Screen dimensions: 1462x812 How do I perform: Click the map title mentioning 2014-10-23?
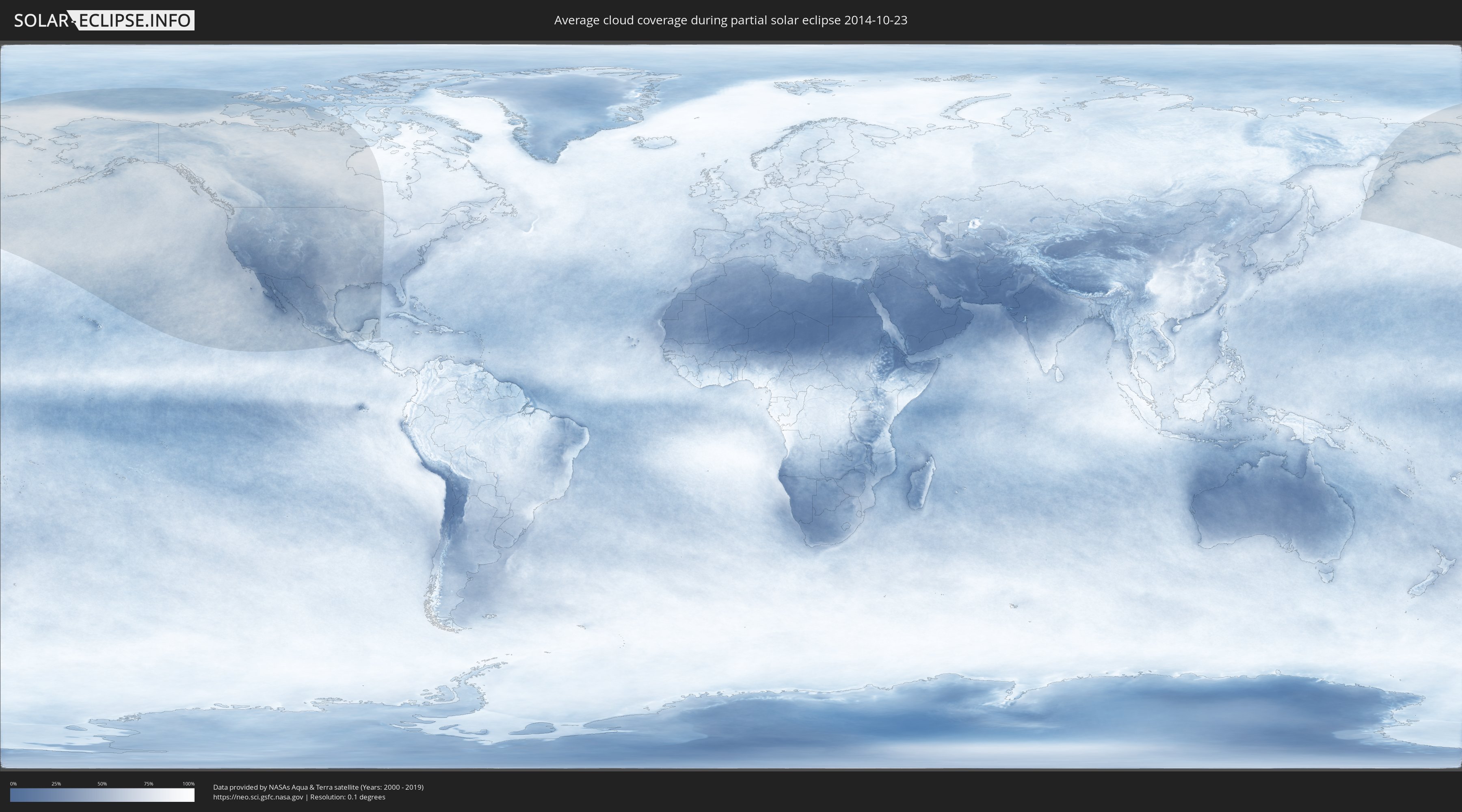tap(731, 20)
